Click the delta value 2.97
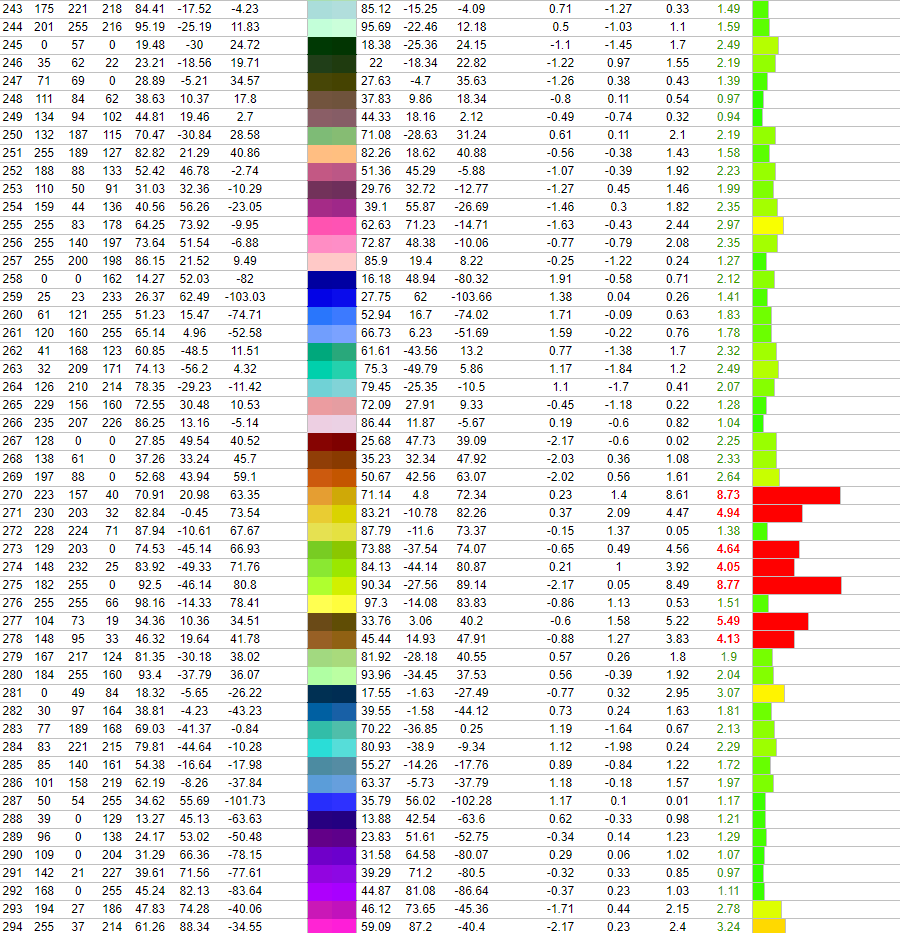 (728, 225)
